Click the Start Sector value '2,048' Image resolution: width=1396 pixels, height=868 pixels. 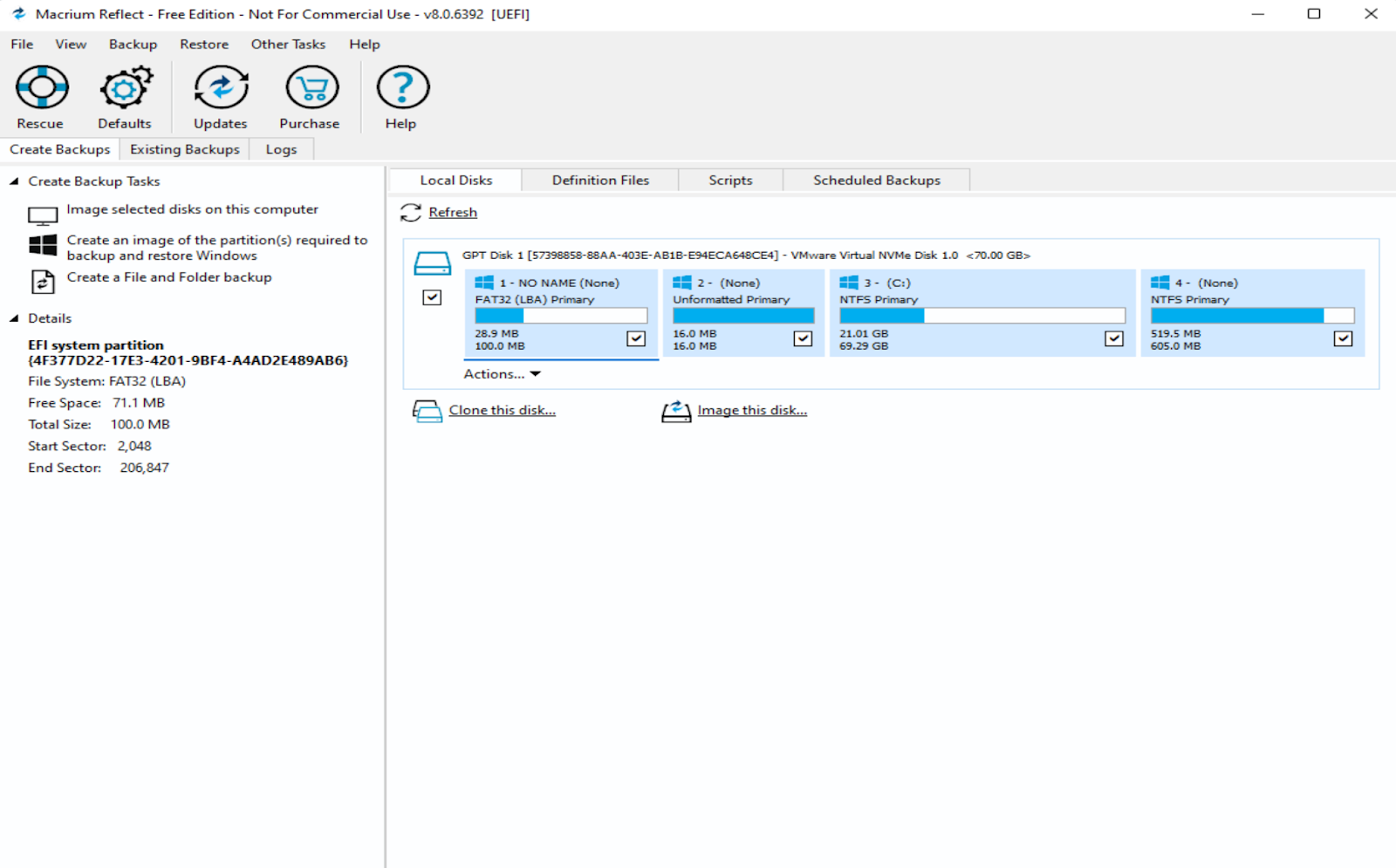click(x=134, y=446)
